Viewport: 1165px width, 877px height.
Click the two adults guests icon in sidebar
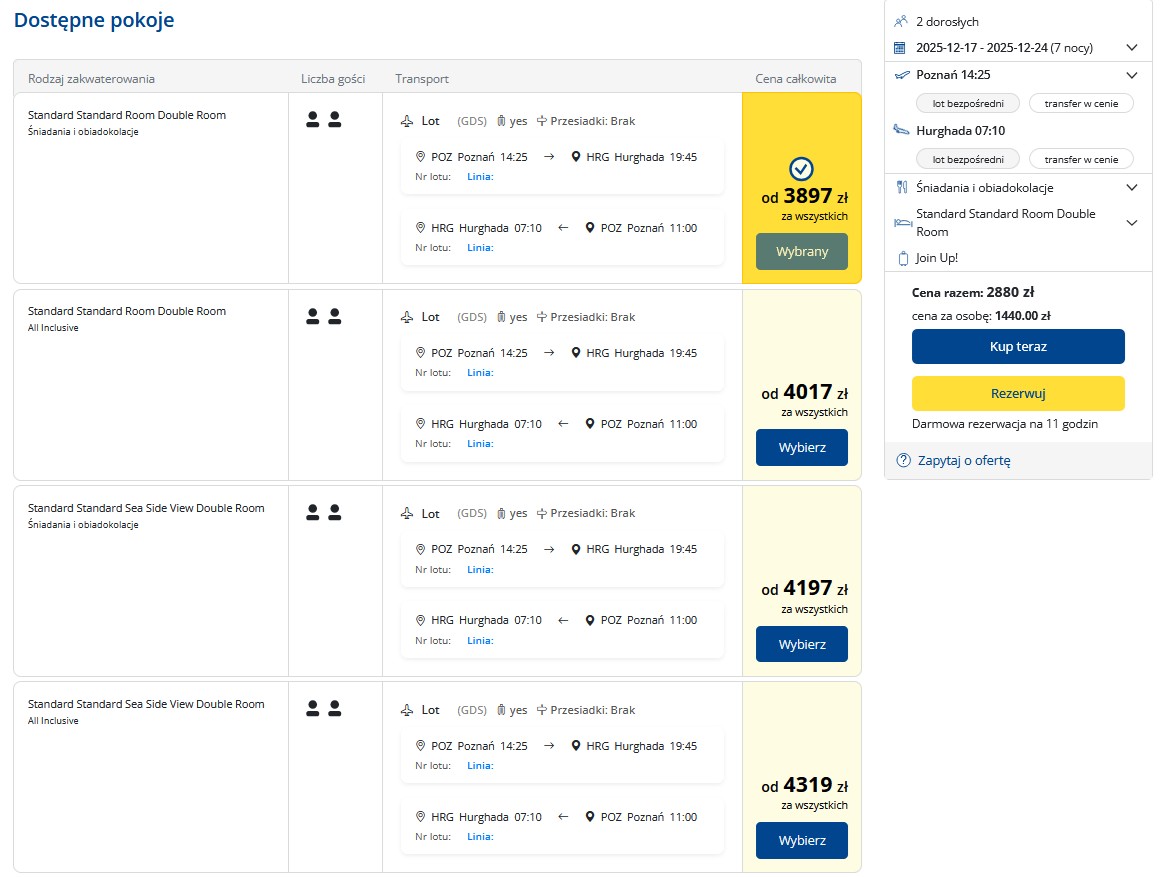pyautogui.click(x=900, y=21)
